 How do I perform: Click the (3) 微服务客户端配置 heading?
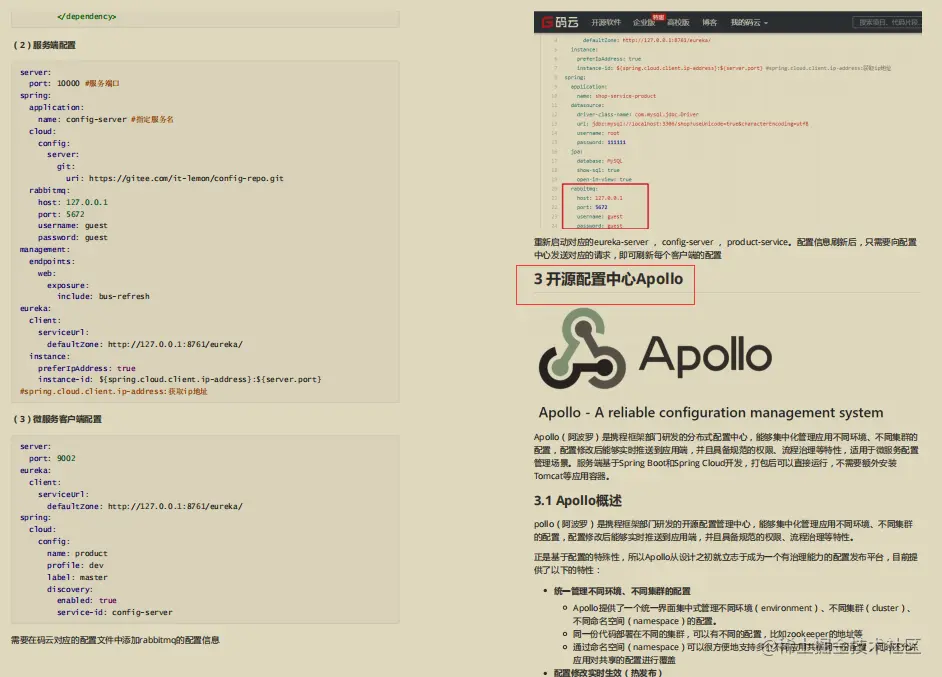click(x=57, y=419)
